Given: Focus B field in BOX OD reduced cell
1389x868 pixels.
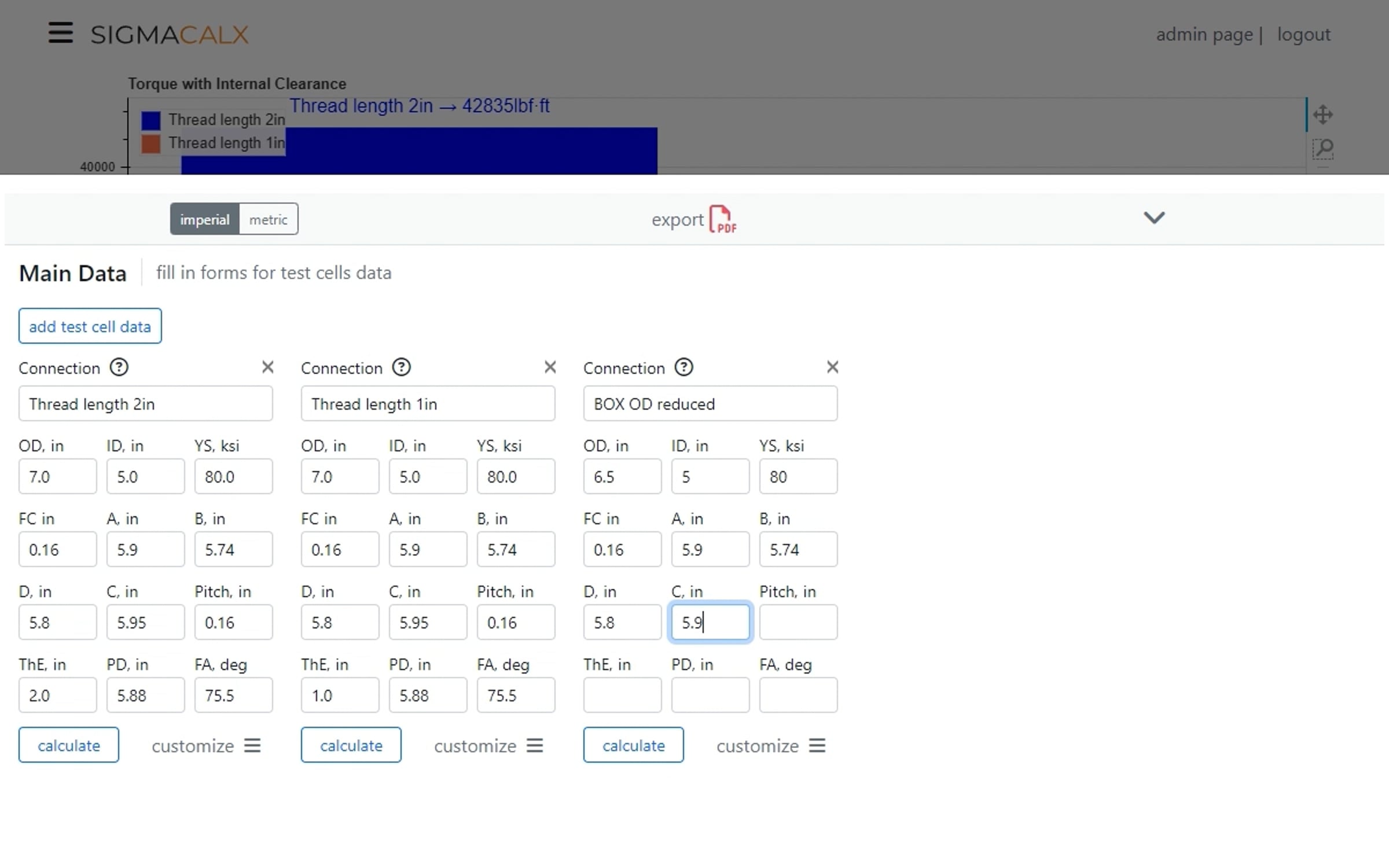Looking at the screenshot, I should tap(798, 549).
